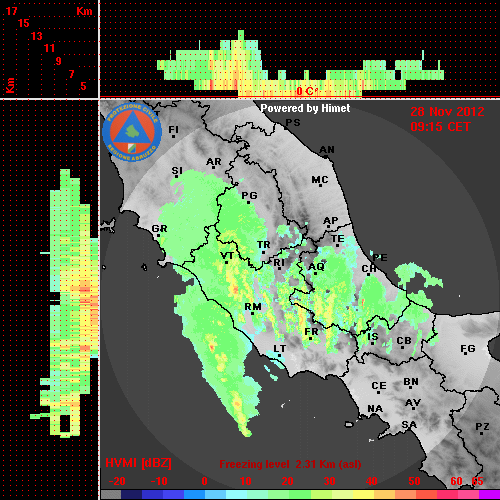This screenshot has width=500, height=500.
Task: Click the PZ city label on map
Action: point(482,427)
